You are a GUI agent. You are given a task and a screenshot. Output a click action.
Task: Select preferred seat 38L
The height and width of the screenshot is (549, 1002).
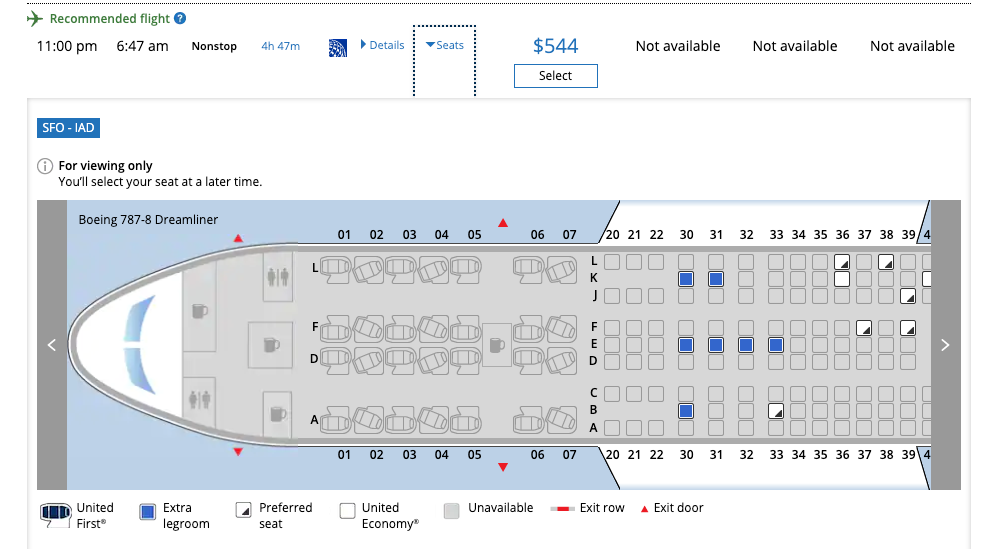pos(886,262)
